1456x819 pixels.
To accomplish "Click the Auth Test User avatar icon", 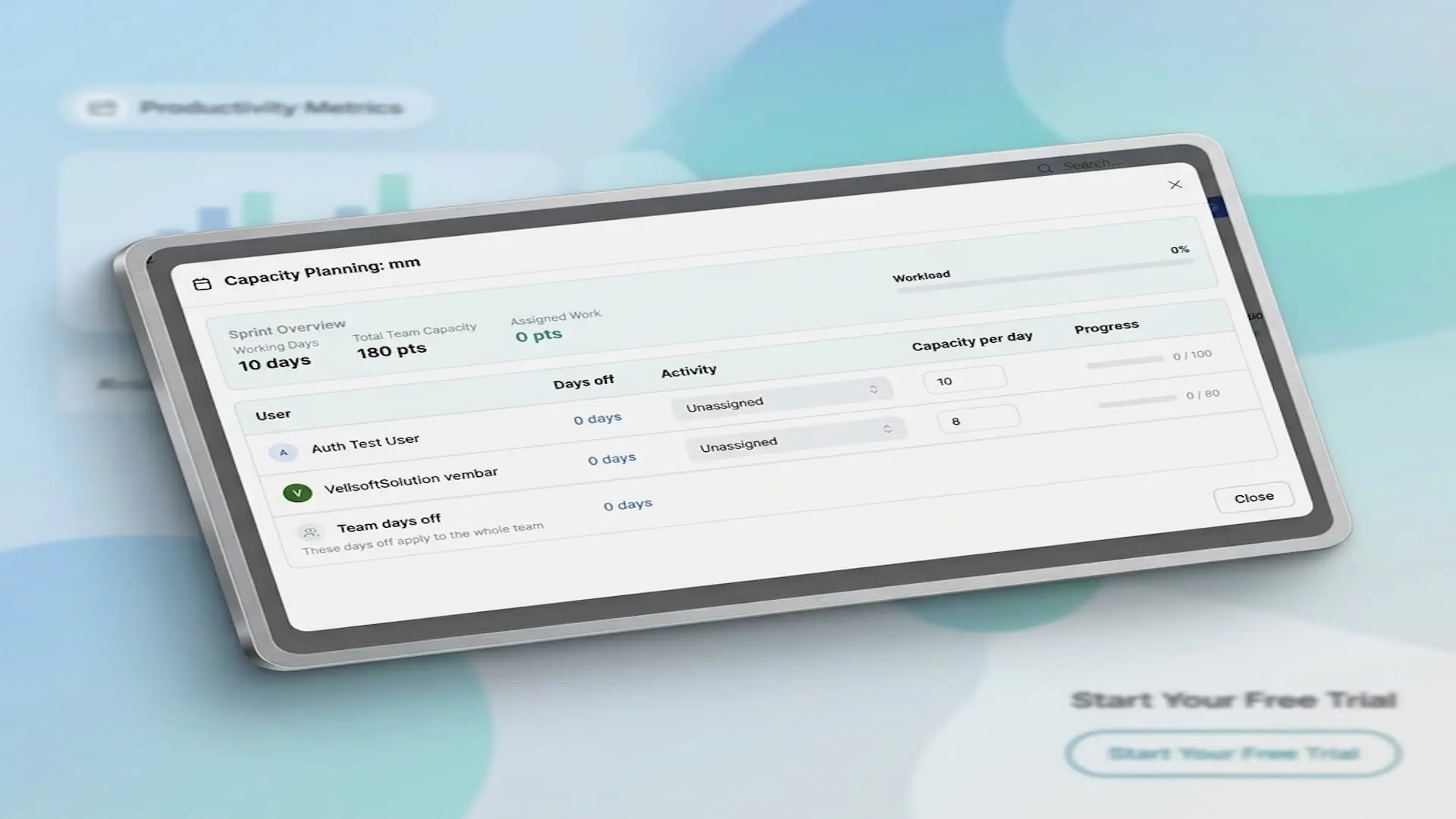I will [283, 452].
